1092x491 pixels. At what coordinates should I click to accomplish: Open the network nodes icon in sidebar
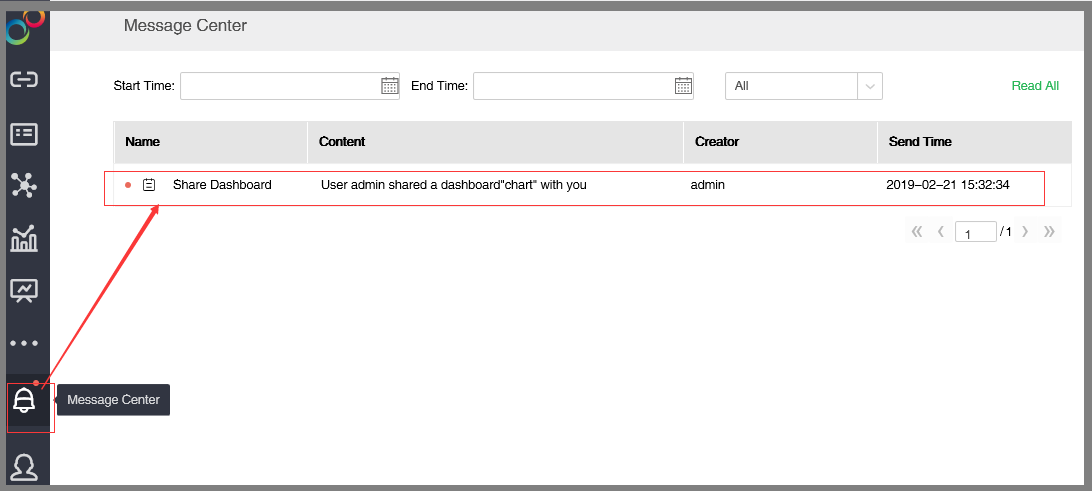click(x=24, y=185)
